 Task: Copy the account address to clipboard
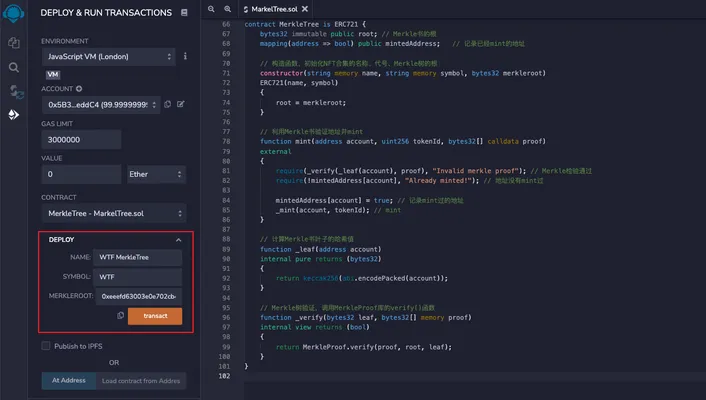pyautogui.click(x=167, y=104)
